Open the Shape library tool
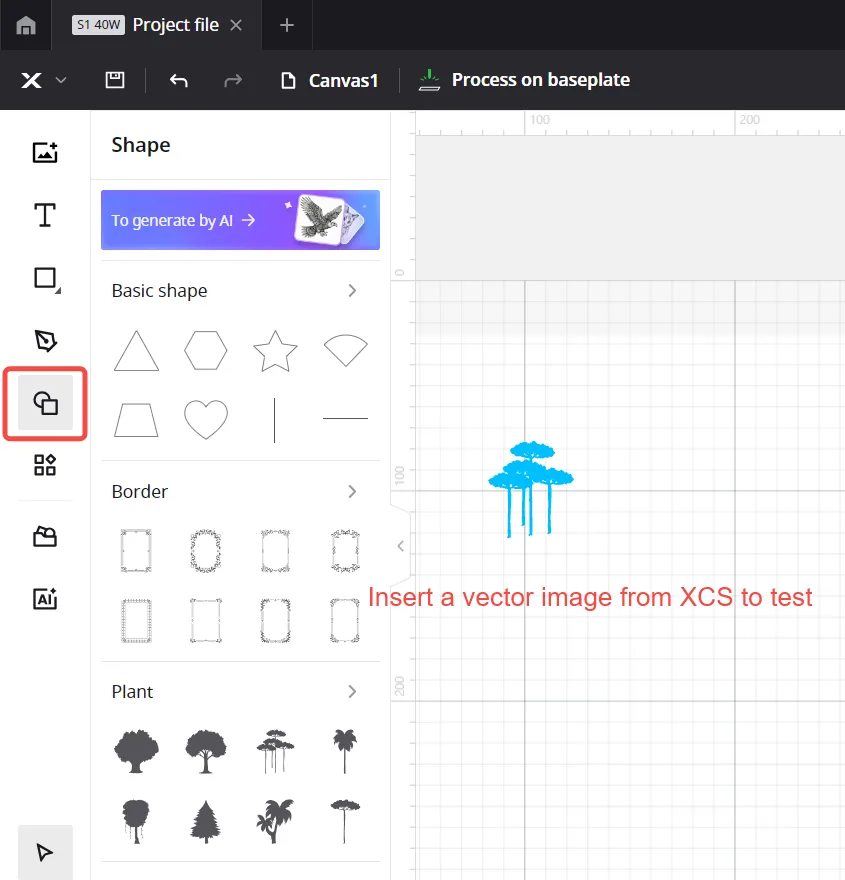This screenshot has width=845, height=880. 45,403
